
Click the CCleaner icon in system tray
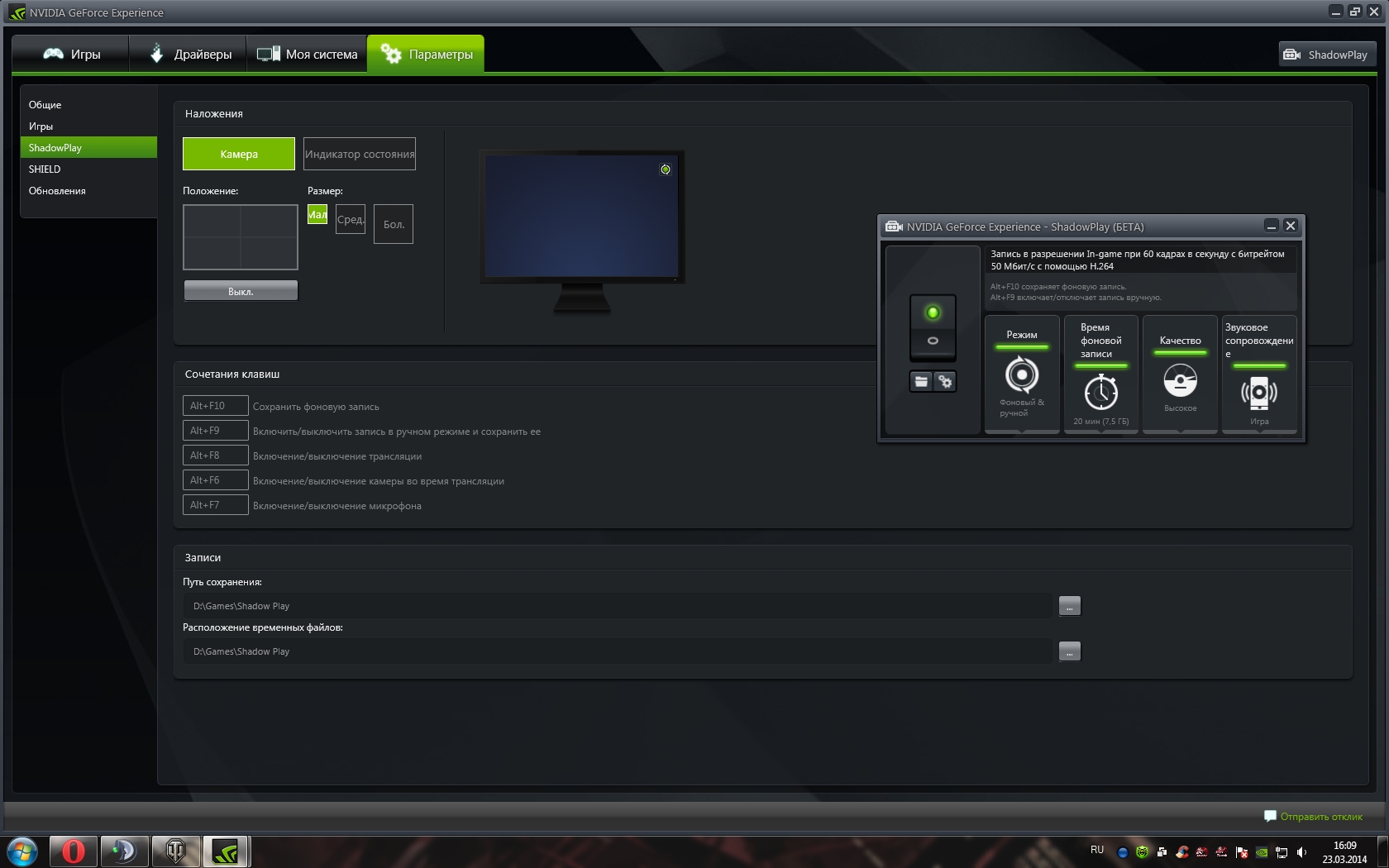[1182, 851]
